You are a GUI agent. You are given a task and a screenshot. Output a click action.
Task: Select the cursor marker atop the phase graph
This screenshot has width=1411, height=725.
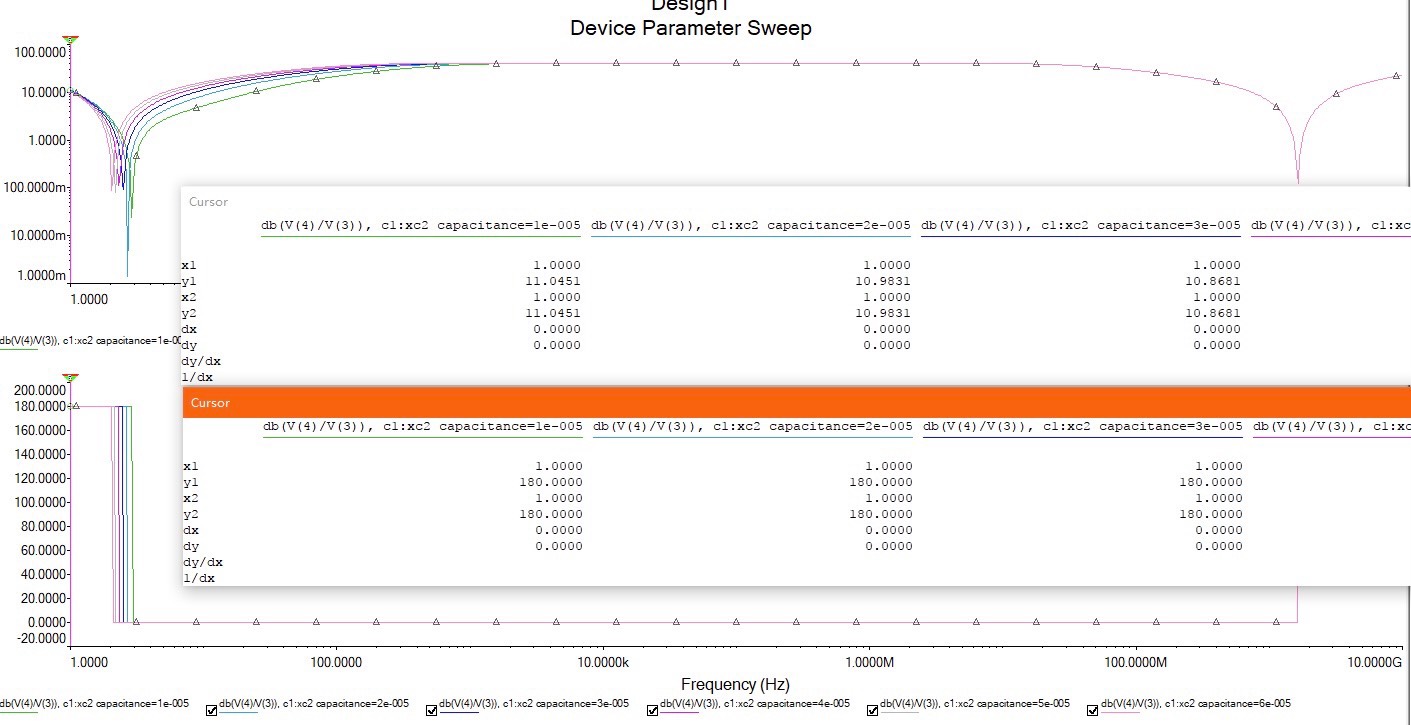(x=70, y=377)
